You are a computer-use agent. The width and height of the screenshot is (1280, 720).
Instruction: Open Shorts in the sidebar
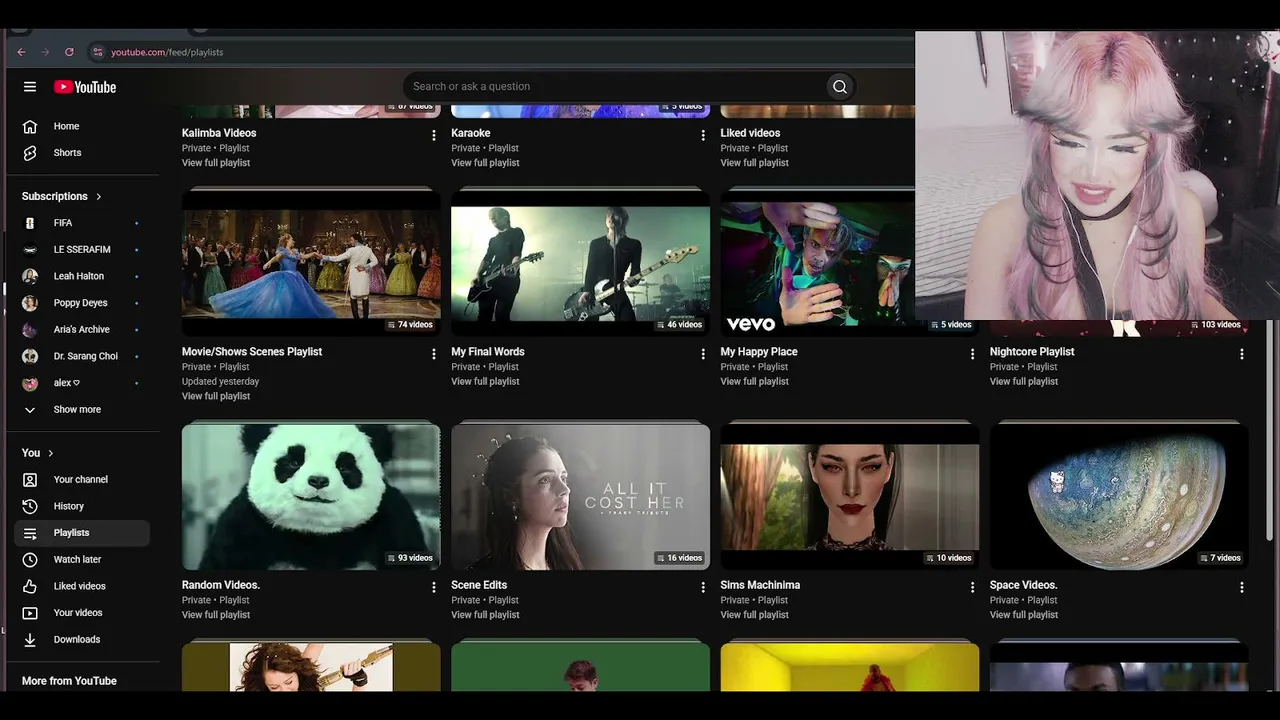[x=82, y=153]
